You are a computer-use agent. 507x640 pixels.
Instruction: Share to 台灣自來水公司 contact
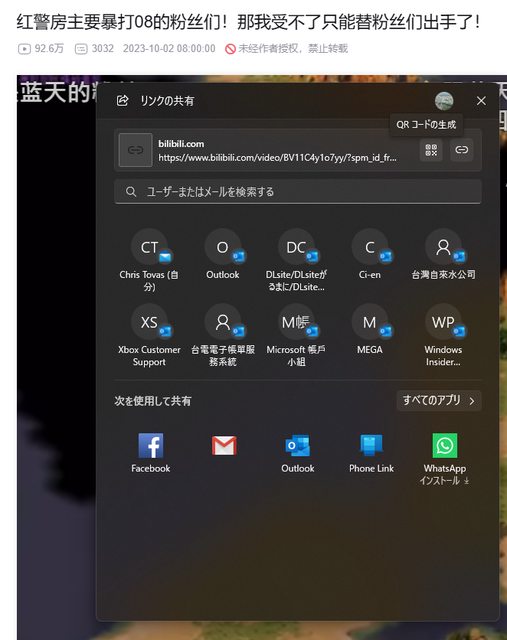[443, 255]
